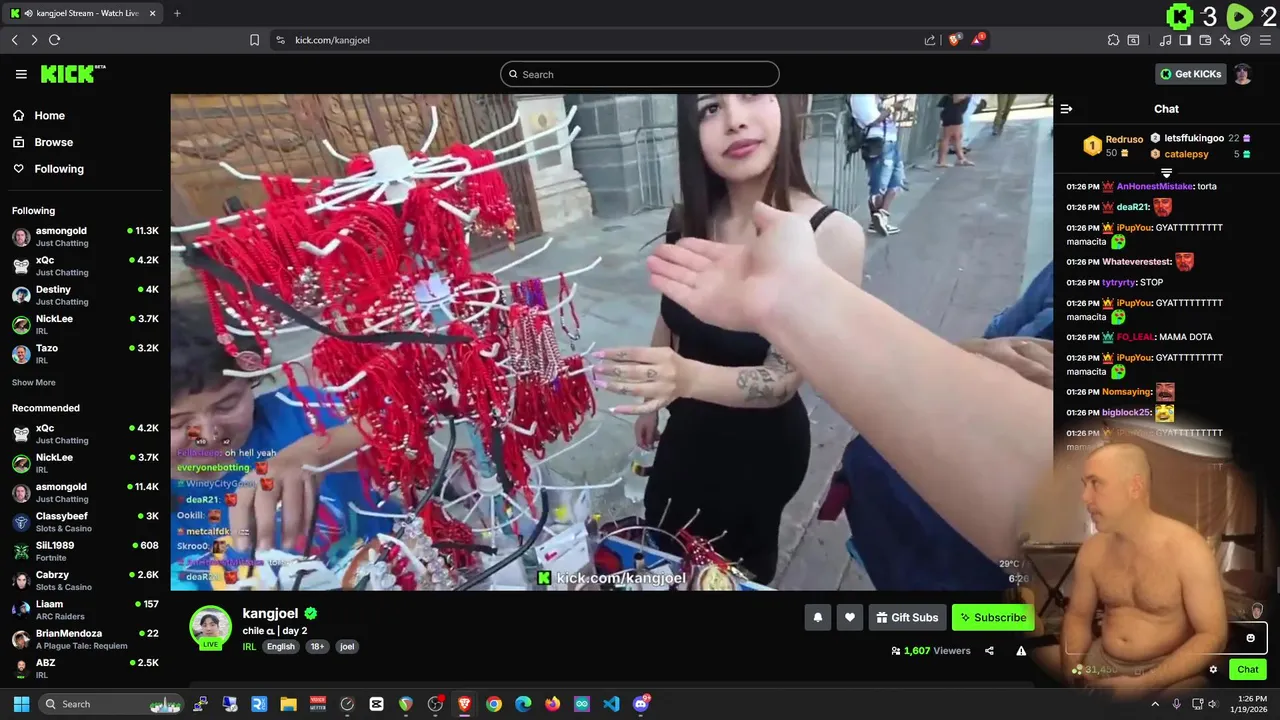This screenshot has width=1280, height=720.
Task: Open SilL1989 Fortnite channel
Action: coord(85,551)
